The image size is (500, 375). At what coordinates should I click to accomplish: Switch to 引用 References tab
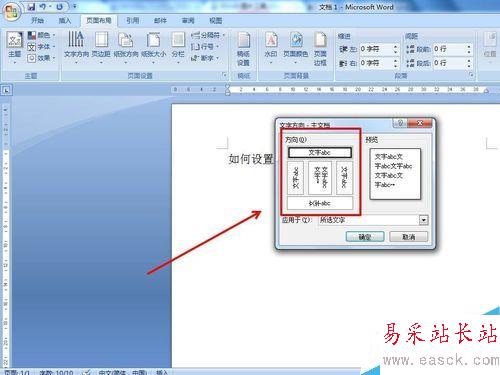(x=133, y=21)
